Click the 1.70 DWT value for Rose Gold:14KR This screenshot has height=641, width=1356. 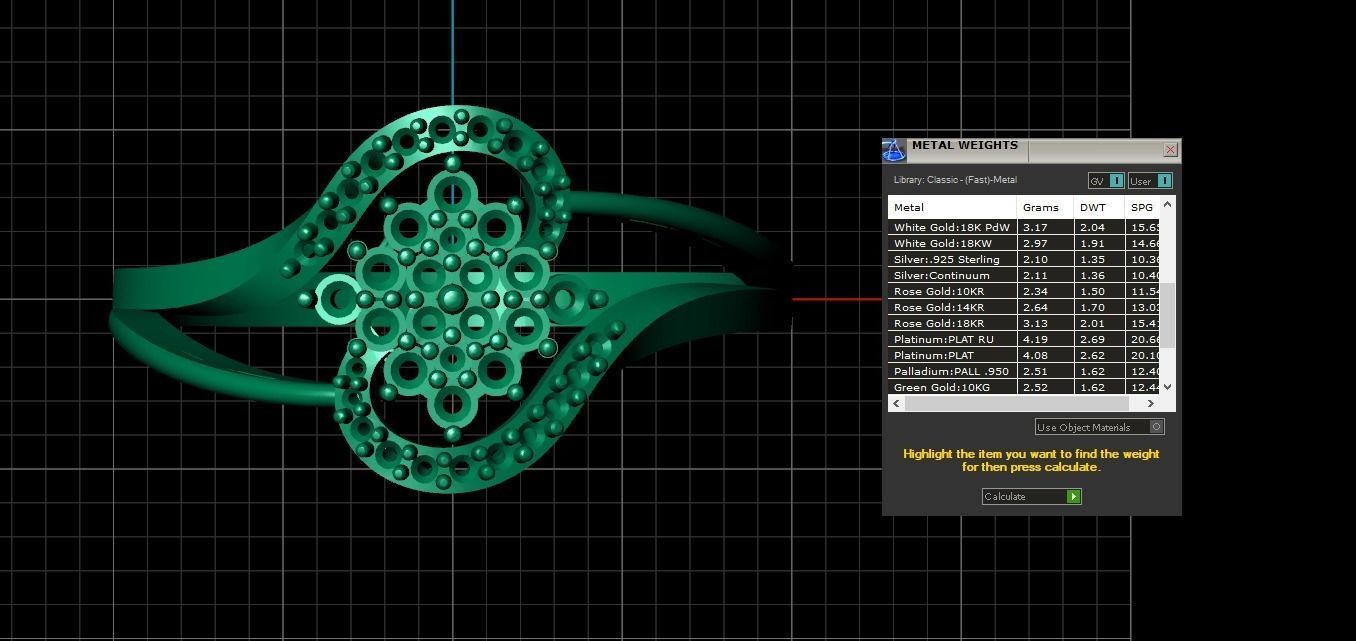(1092, 307)
